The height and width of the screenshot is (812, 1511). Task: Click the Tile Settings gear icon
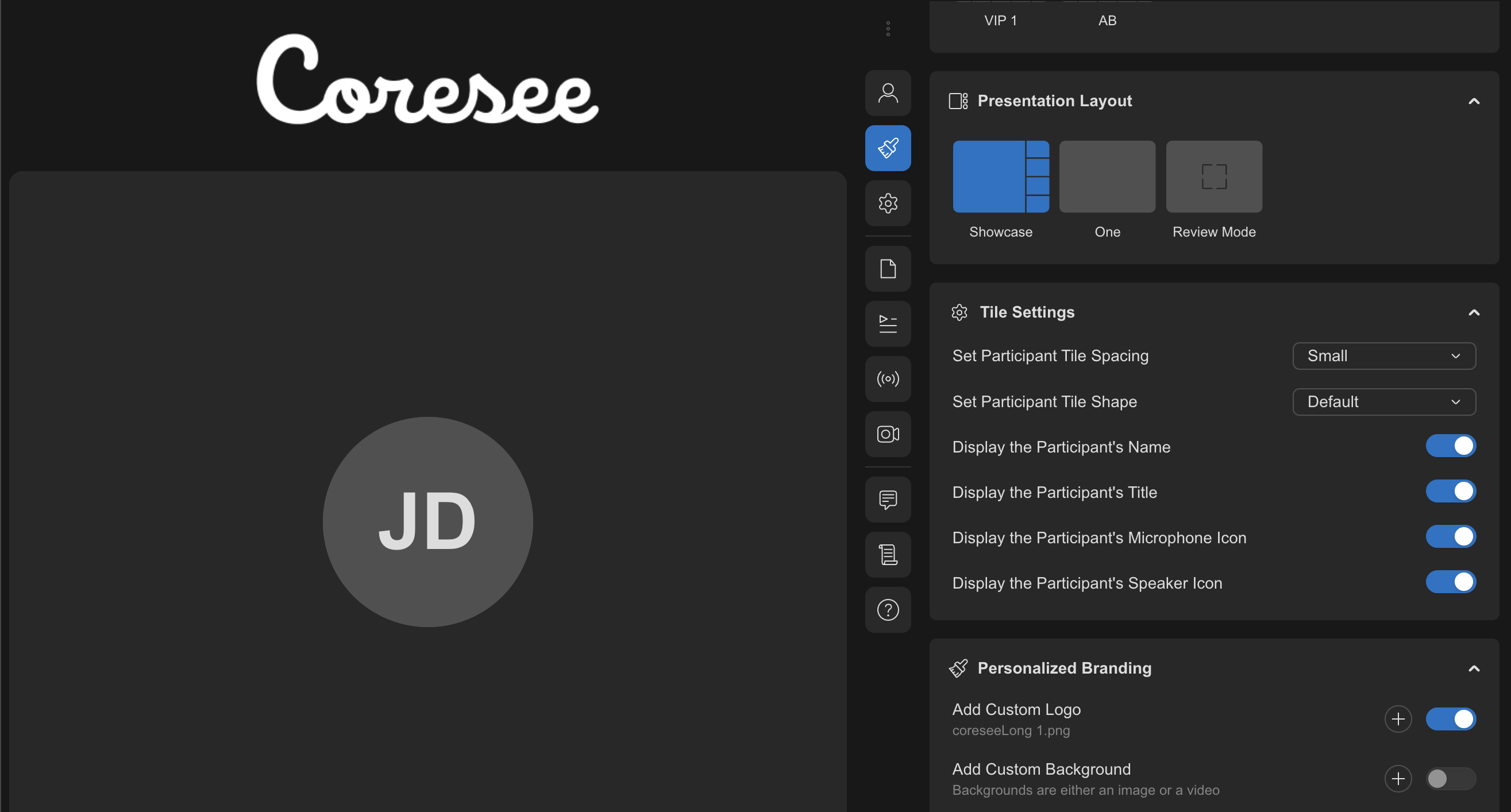click(959, 312)
